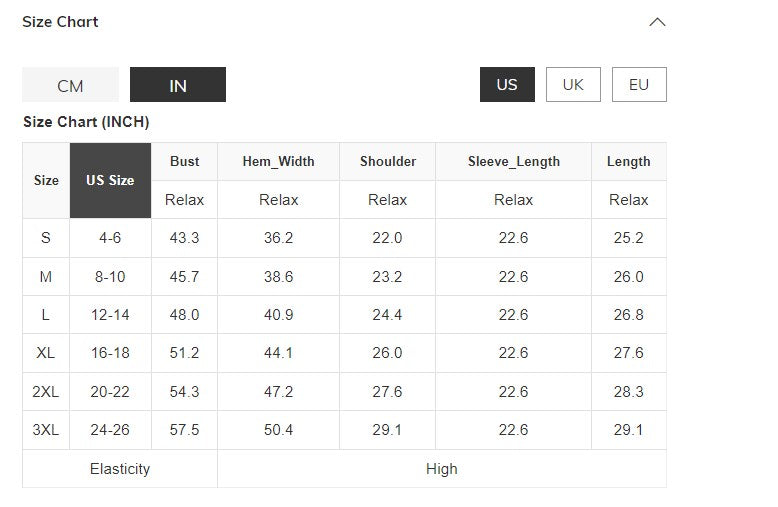Image resolution: width=778 pixels, height=507 pixels.
Task: Click the Size Chart heading
Action: (60, 22)
